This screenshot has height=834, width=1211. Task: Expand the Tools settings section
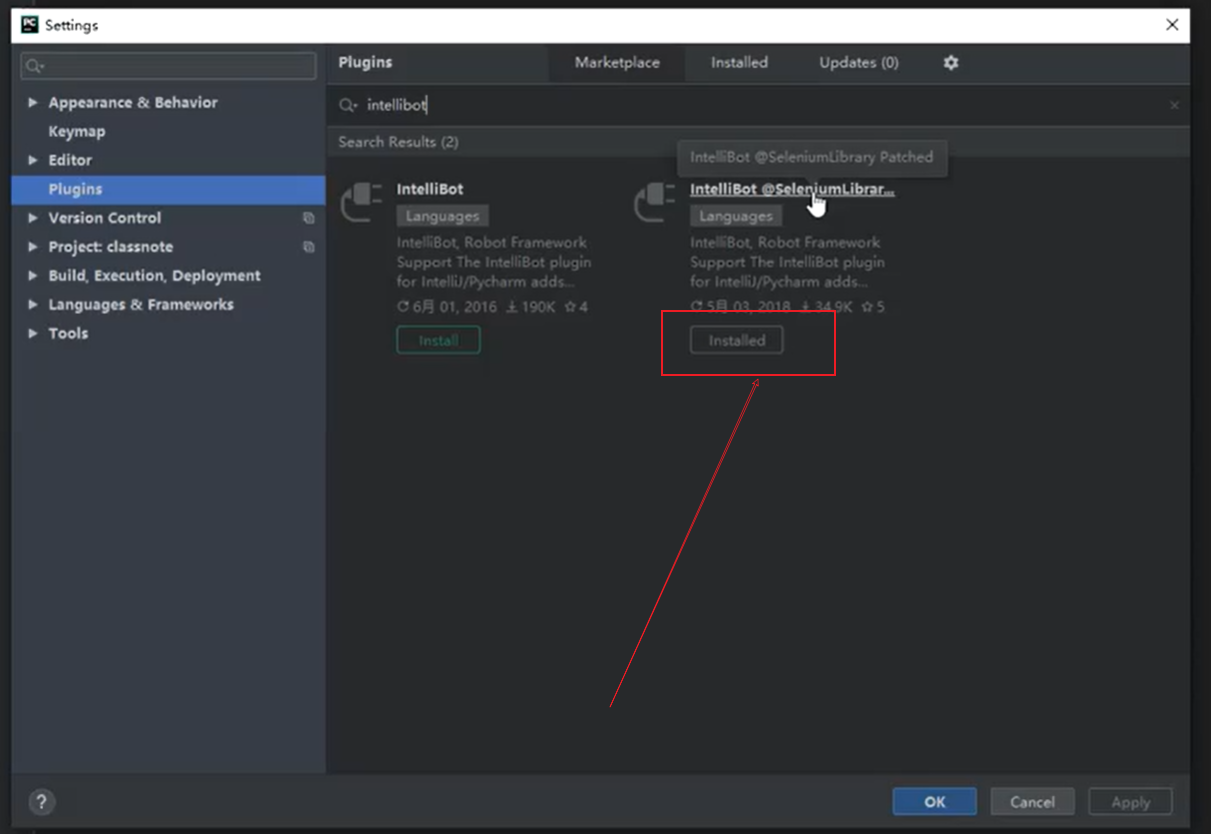tap(33, 334)
